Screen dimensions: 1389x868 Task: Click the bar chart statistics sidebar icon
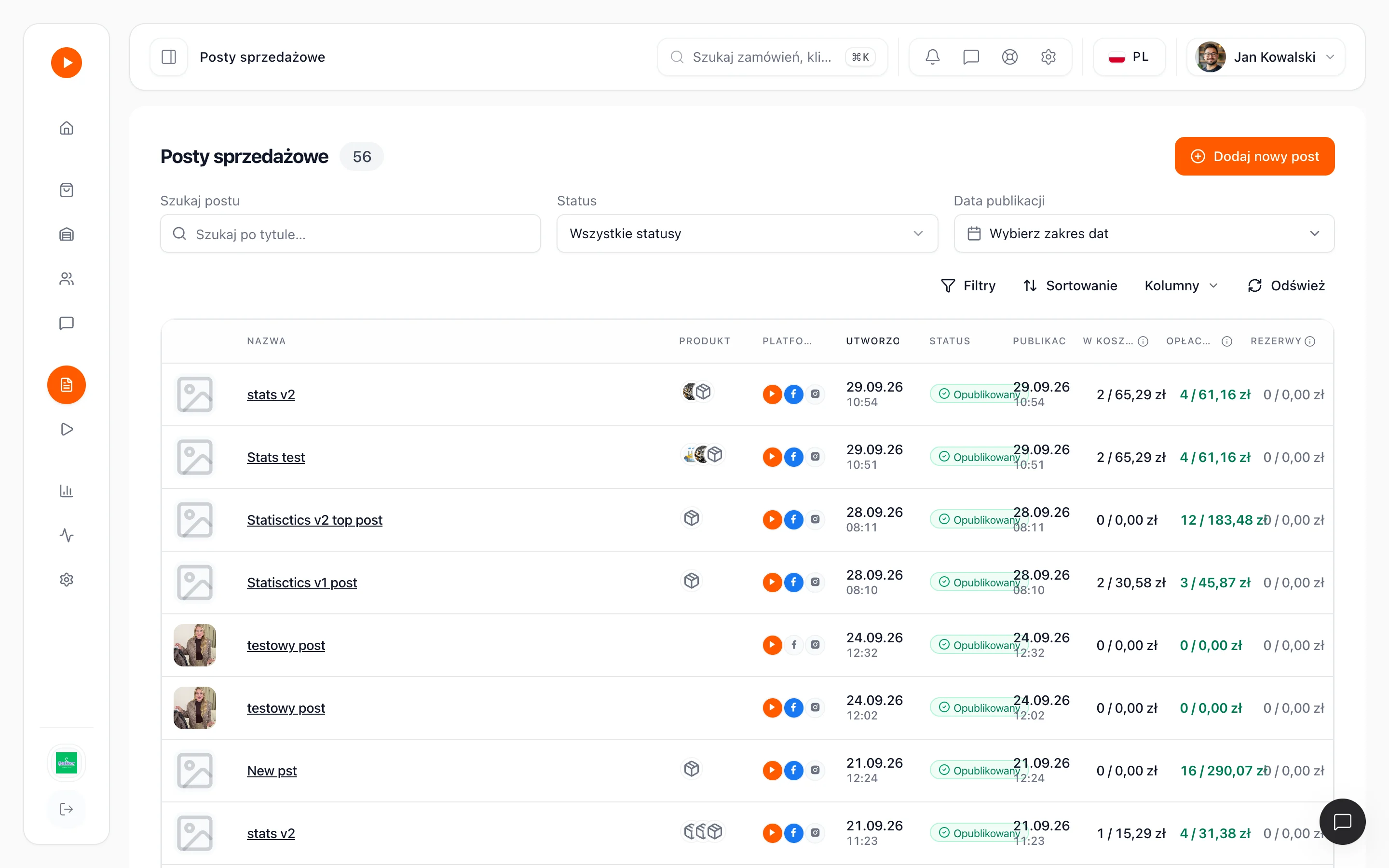67,491
